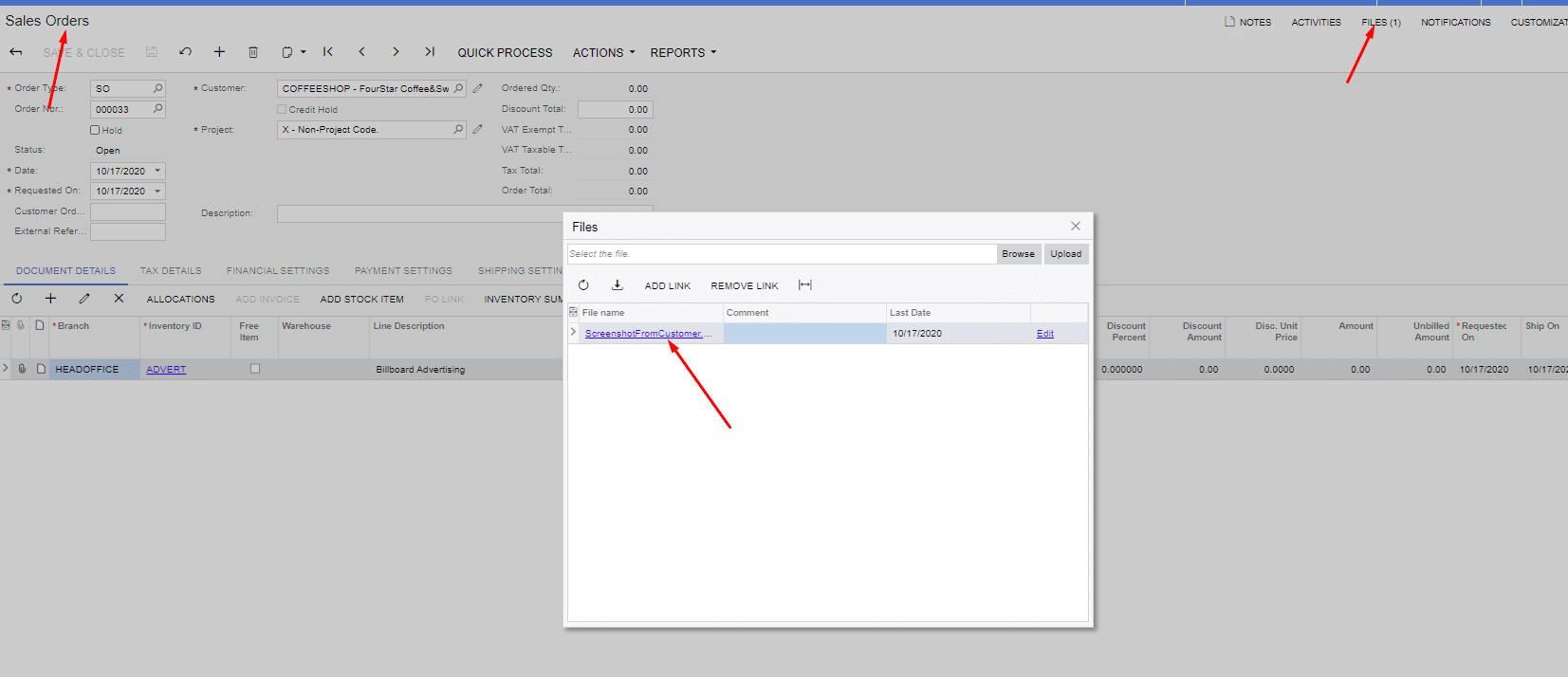Click the pencil icon next to Customer field

[x=478, y=88]
